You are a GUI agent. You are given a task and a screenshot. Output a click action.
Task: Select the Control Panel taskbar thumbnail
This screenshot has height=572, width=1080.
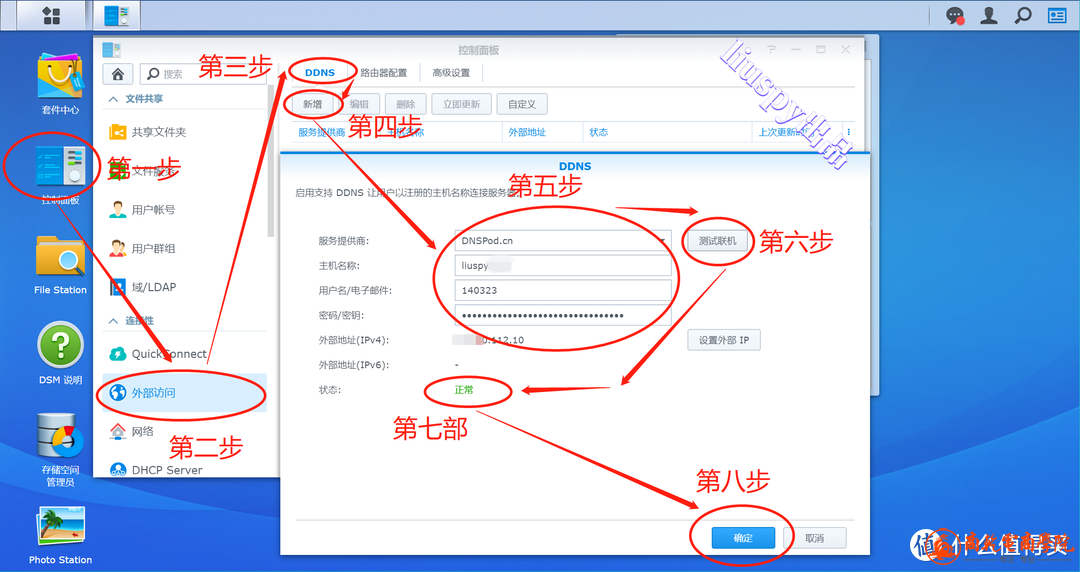[x=116, y=15]
